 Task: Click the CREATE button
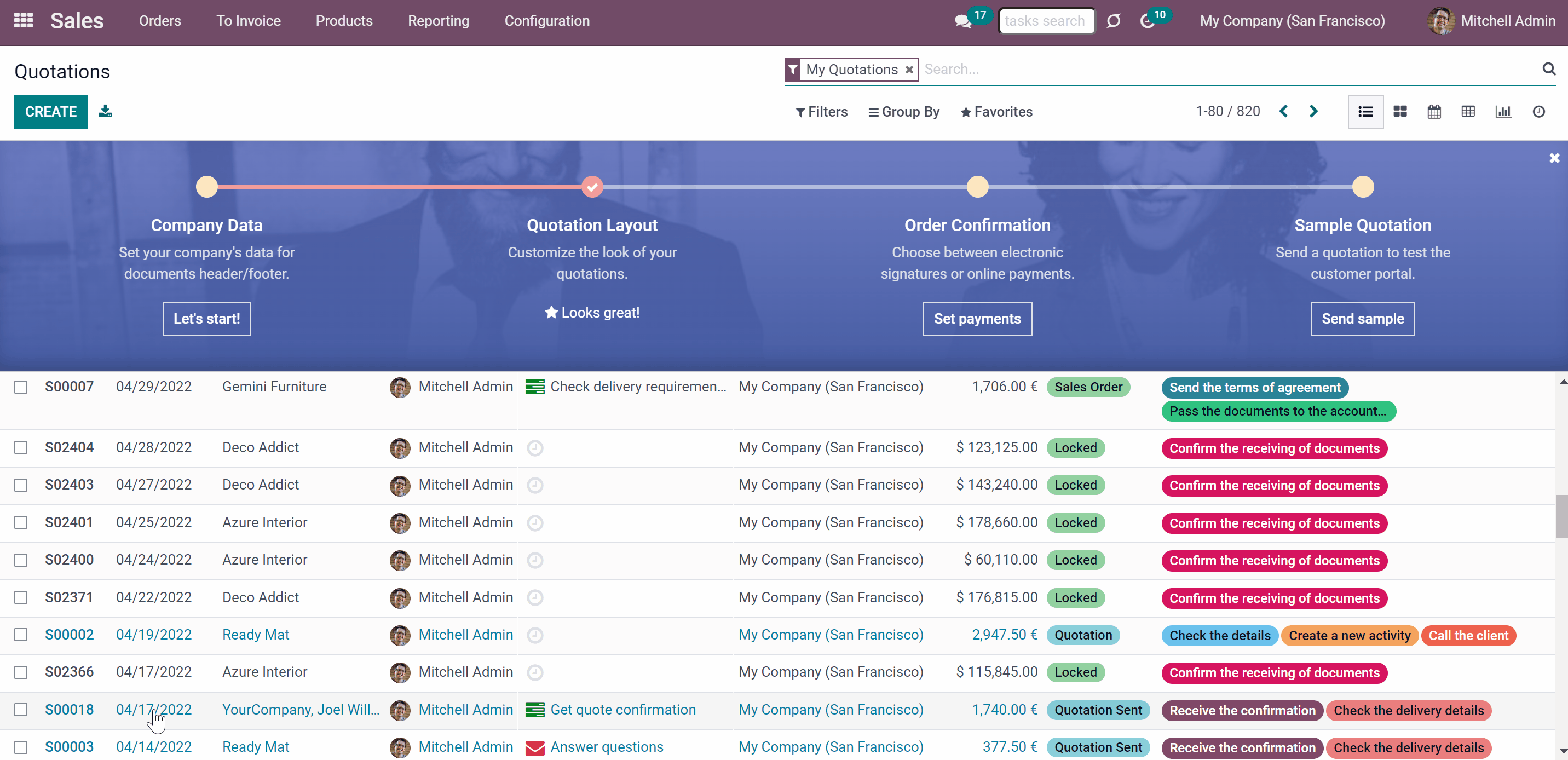[50, 112]
